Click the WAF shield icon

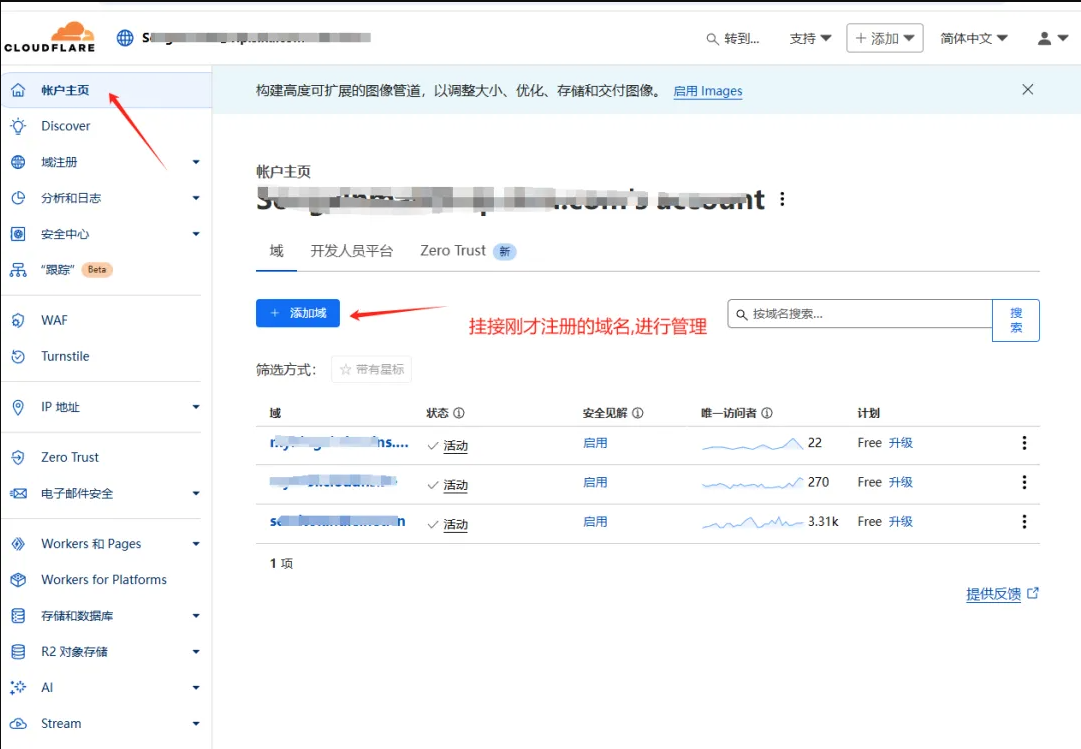point(18,320)
